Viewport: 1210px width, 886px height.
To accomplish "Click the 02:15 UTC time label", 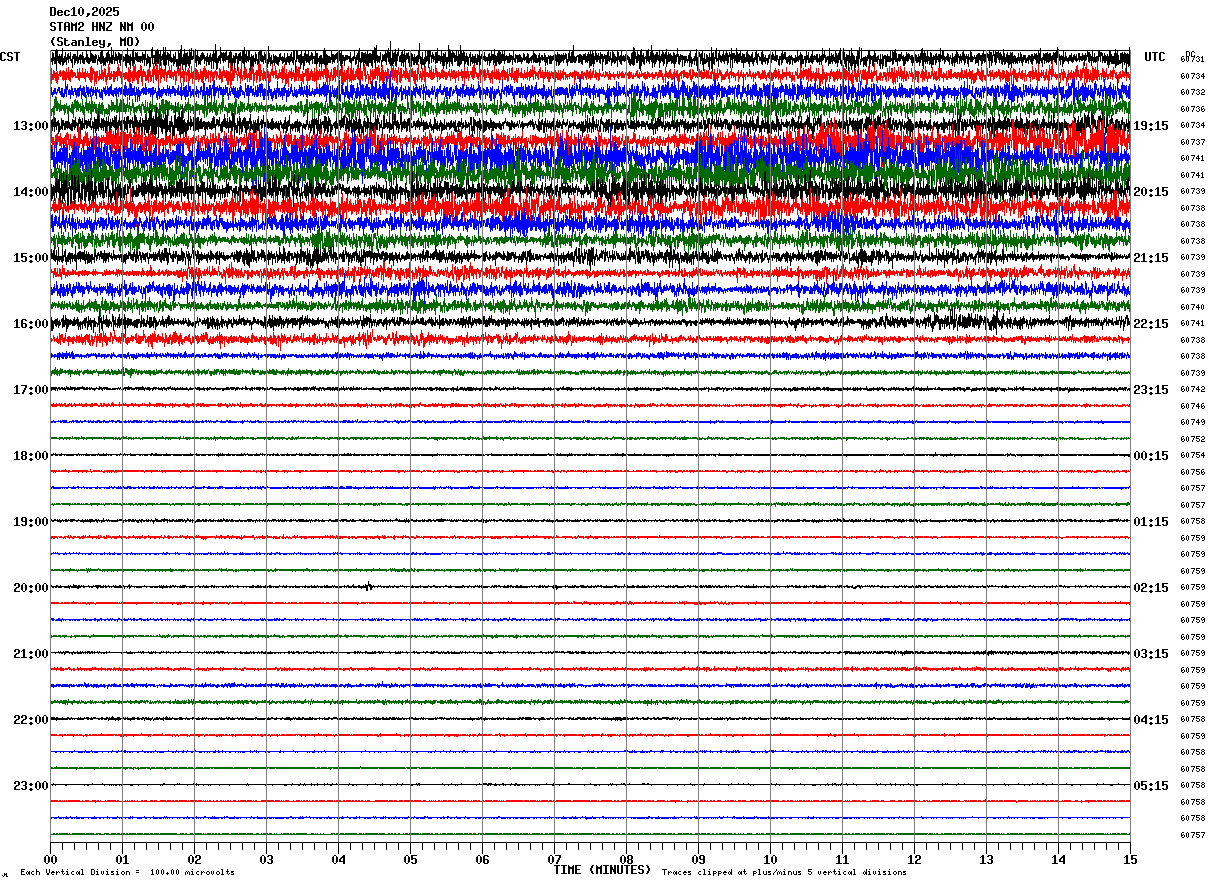I will pyautogui.click(x=1150, y=588).
